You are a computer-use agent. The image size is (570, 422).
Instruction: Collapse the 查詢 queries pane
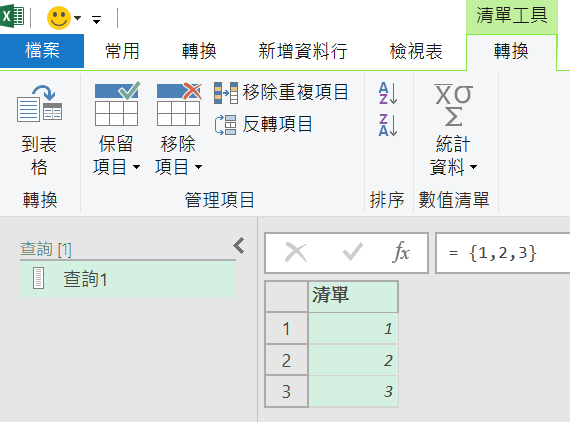tap(239, 246)
